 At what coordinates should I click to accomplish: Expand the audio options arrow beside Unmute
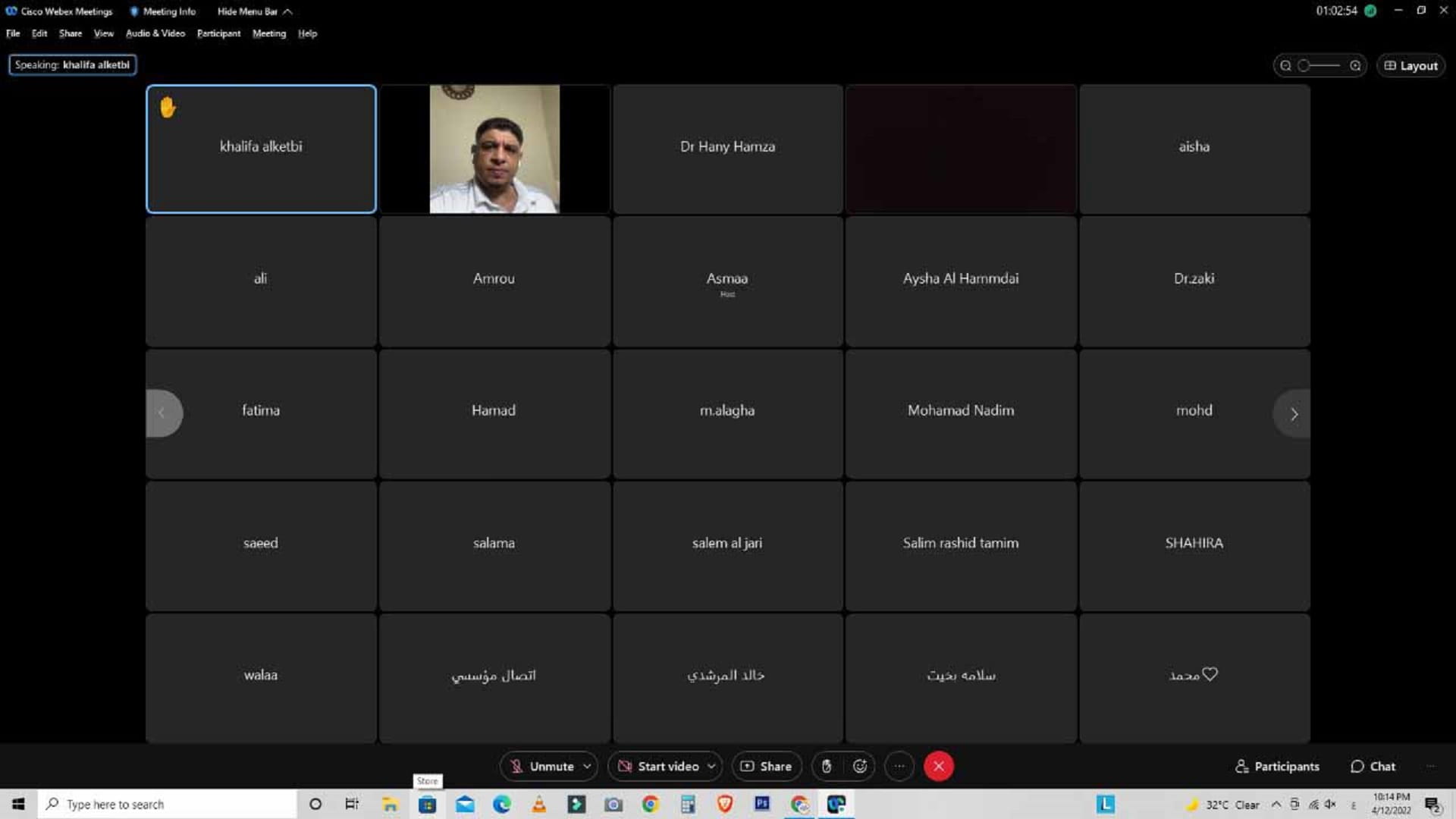pyautogui.click(x=587, y=767)
